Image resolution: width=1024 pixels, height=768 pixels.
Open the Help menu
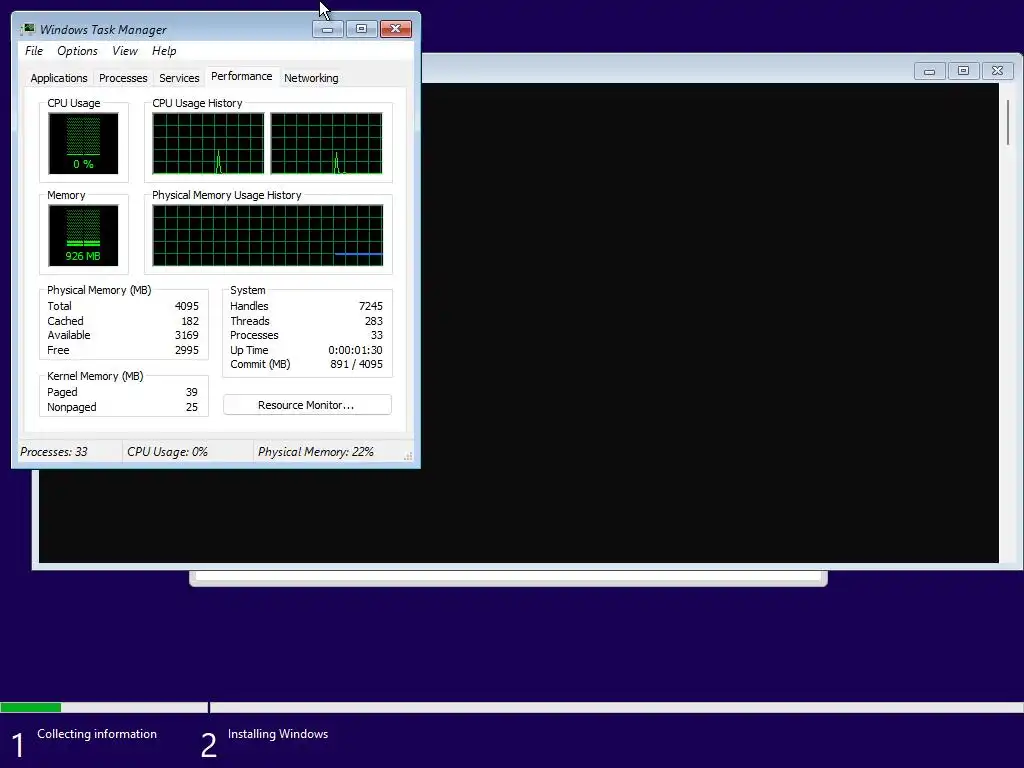[164, 51]
